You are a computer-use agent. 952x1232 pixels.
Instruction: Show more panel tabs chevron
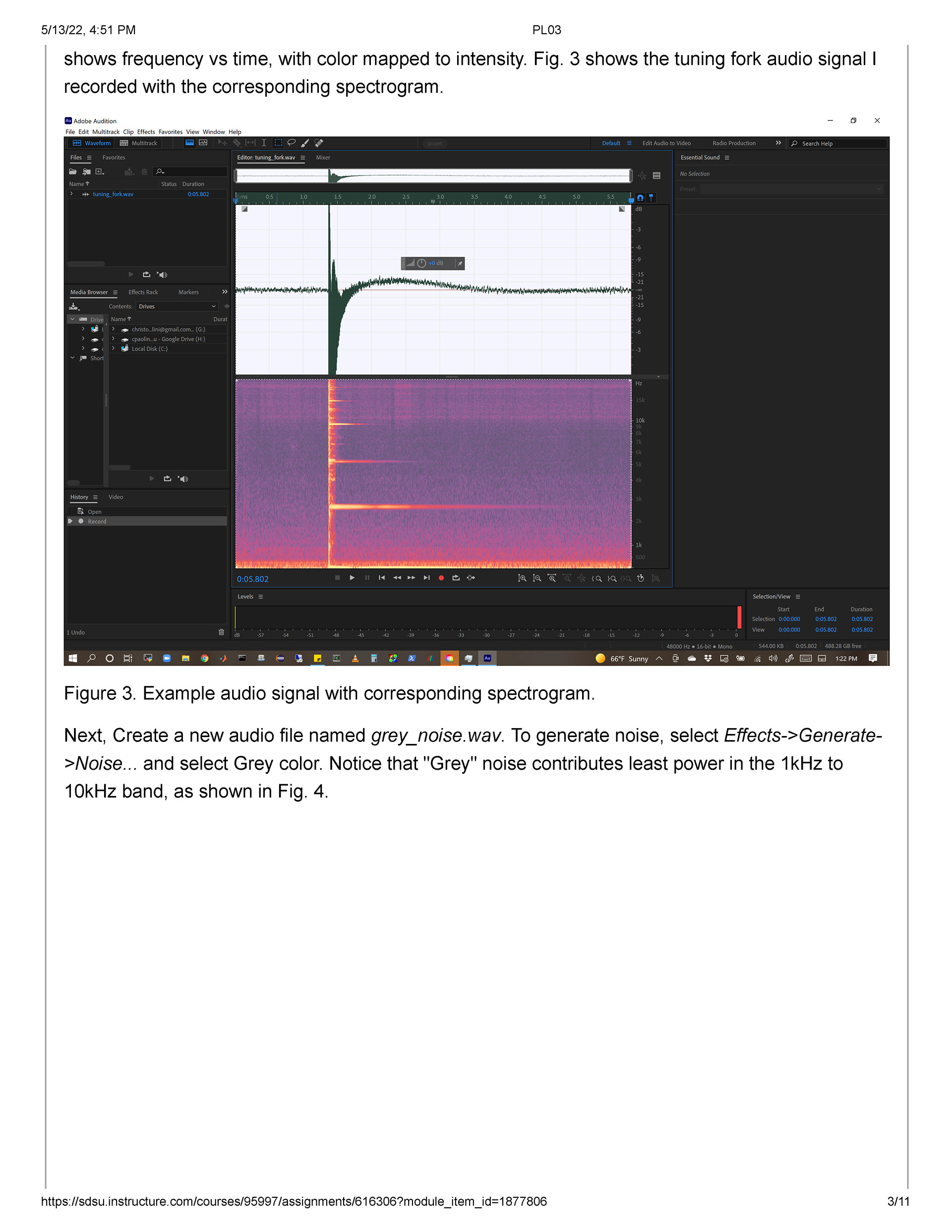pyautogui.click(x=225, y=292)
